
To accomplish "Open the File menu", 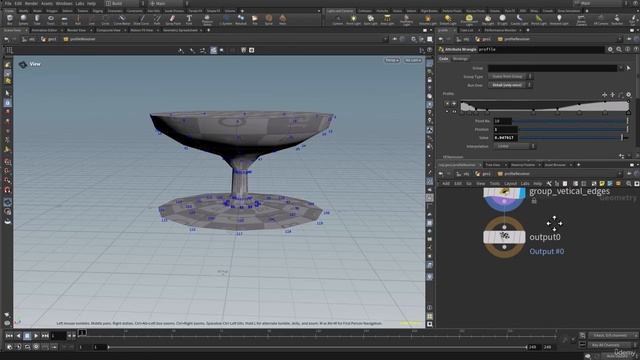I will tap(8, 3).
